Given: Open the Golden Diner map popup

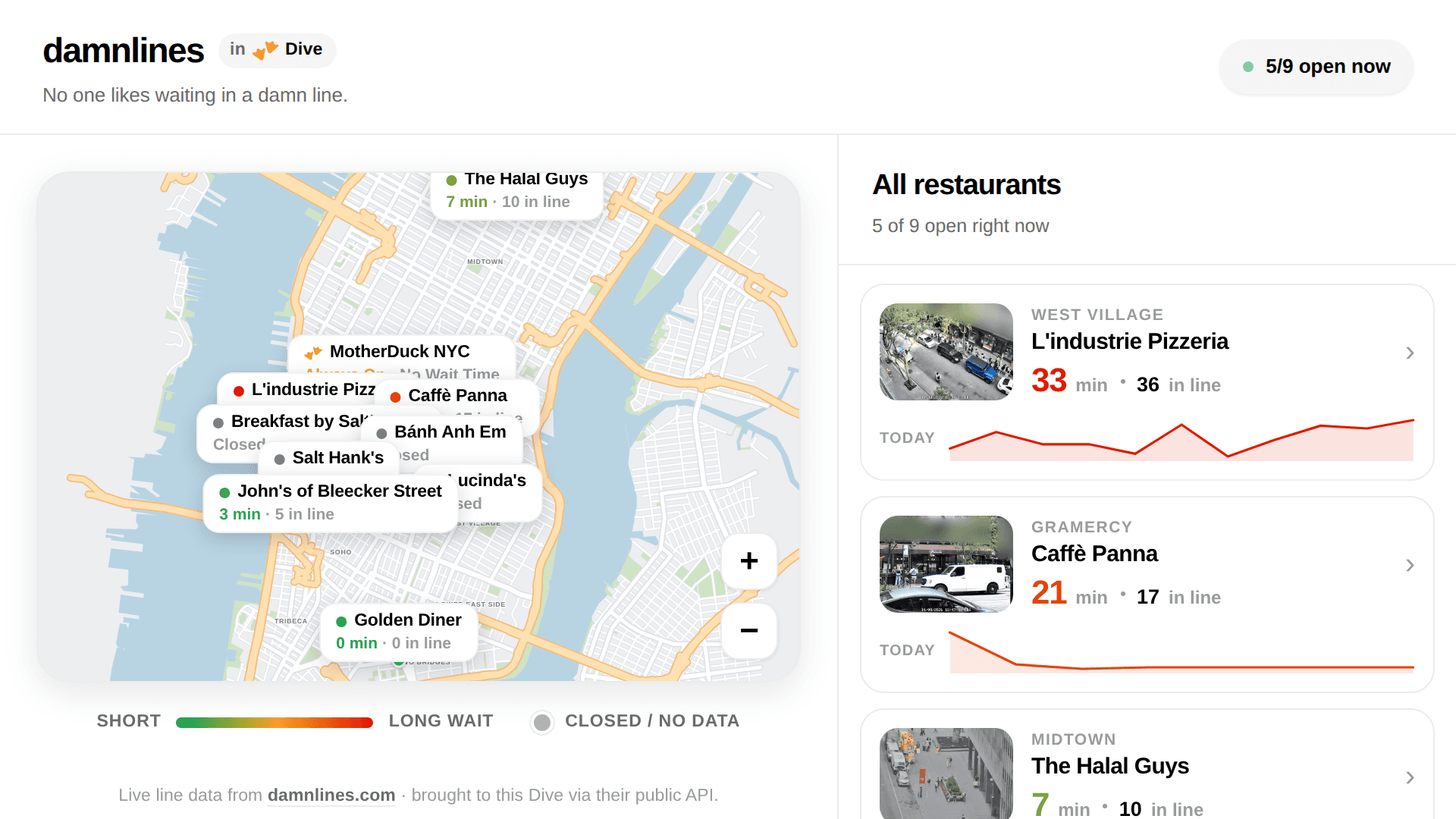Looking at the screenshot, I should coord(399,632).
